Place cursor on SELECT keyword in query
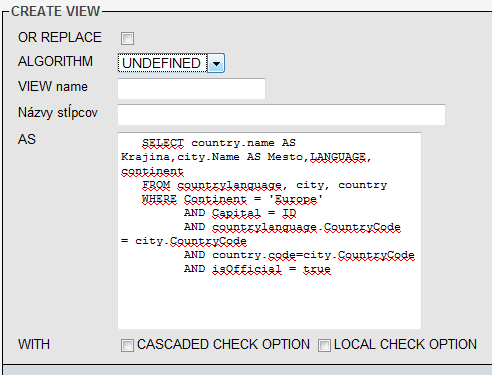The width and height of the screenshot is (492, 375). tap(163, 143)
